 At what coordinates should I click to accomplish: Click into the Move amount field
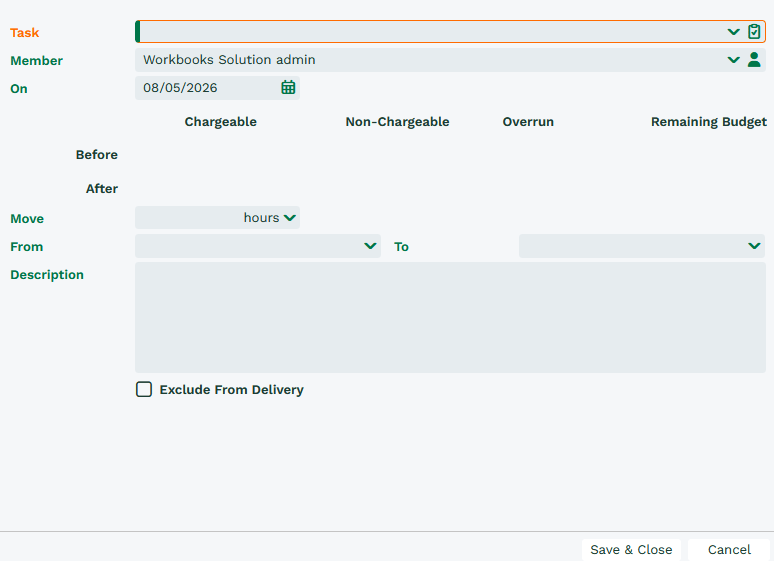pyautogui.click(x=188, y=218)
